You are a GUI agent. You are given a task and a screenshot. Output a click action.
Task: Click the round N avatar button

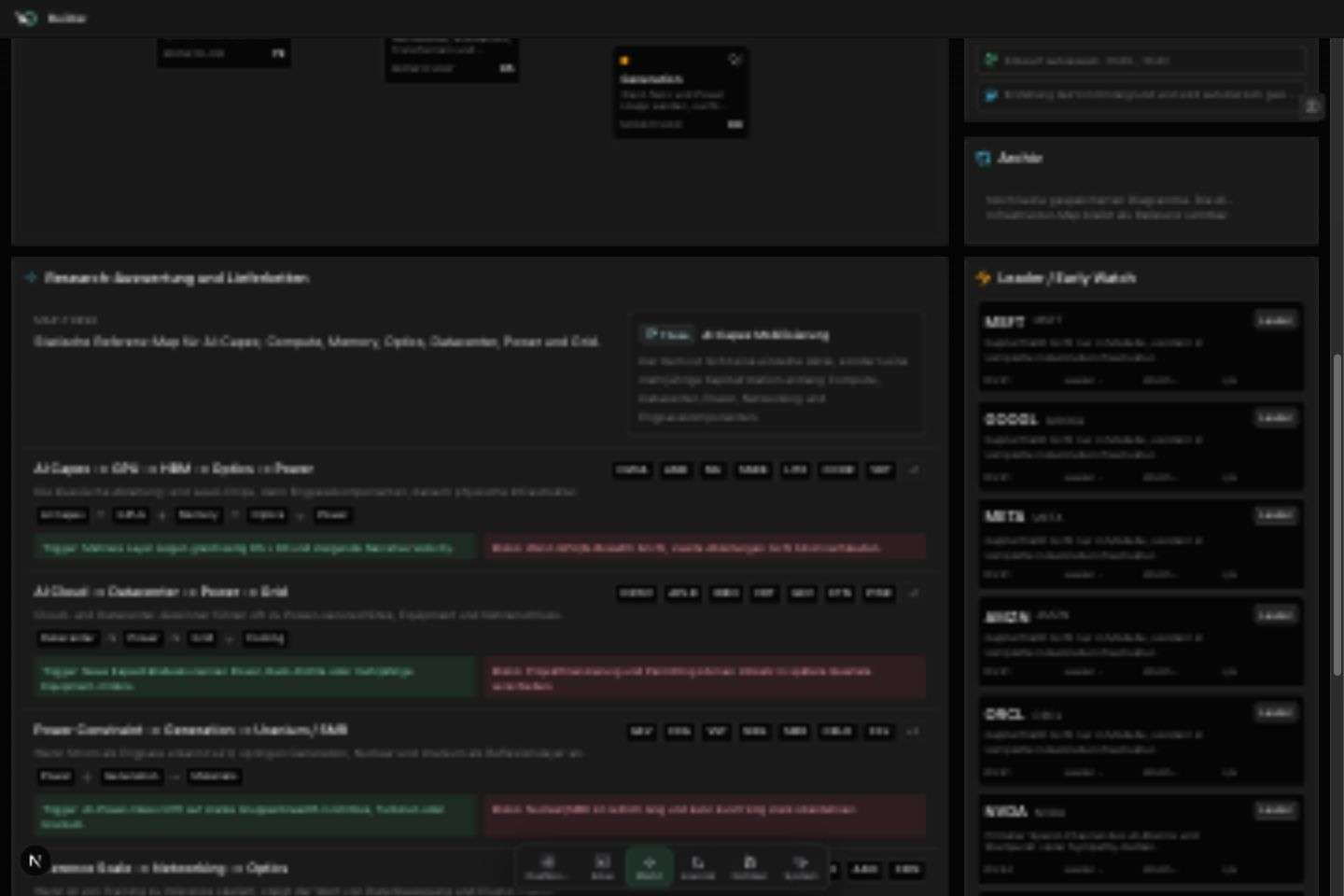[x=35, y=861]
